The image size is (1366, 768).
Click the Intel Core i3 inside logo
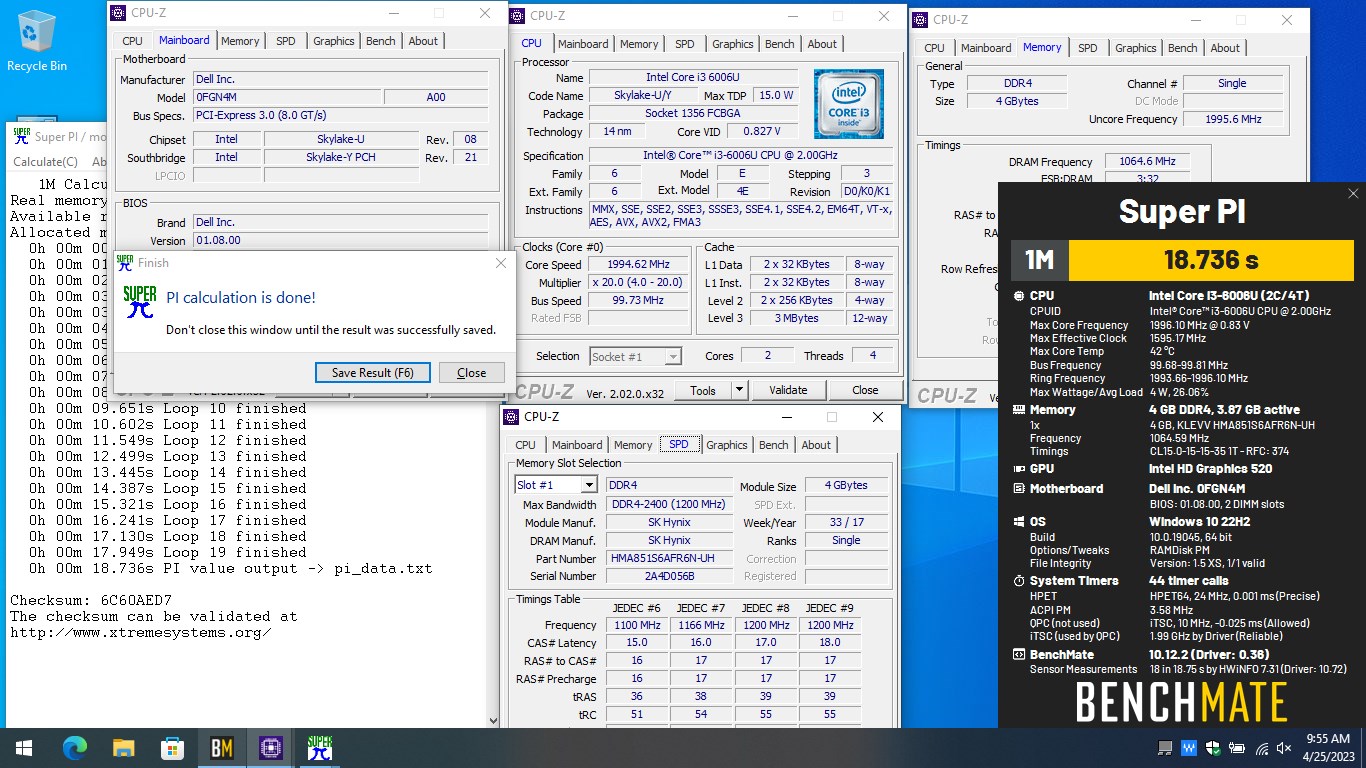[x=848, y=104]
